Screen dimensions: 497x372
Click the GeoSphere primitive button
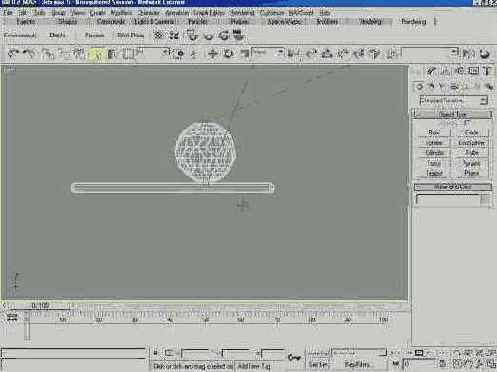(x=472, y=143)
